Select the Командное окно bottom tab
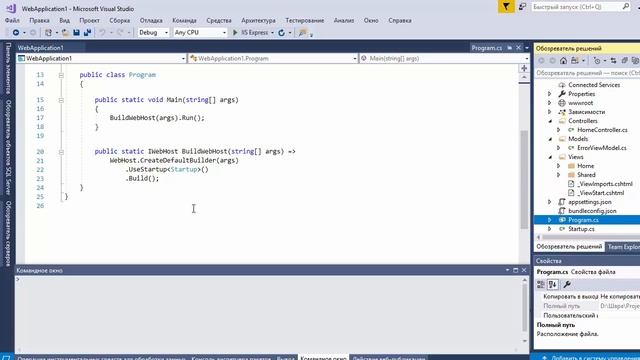640x360 pixels. [x=324, y=358]
